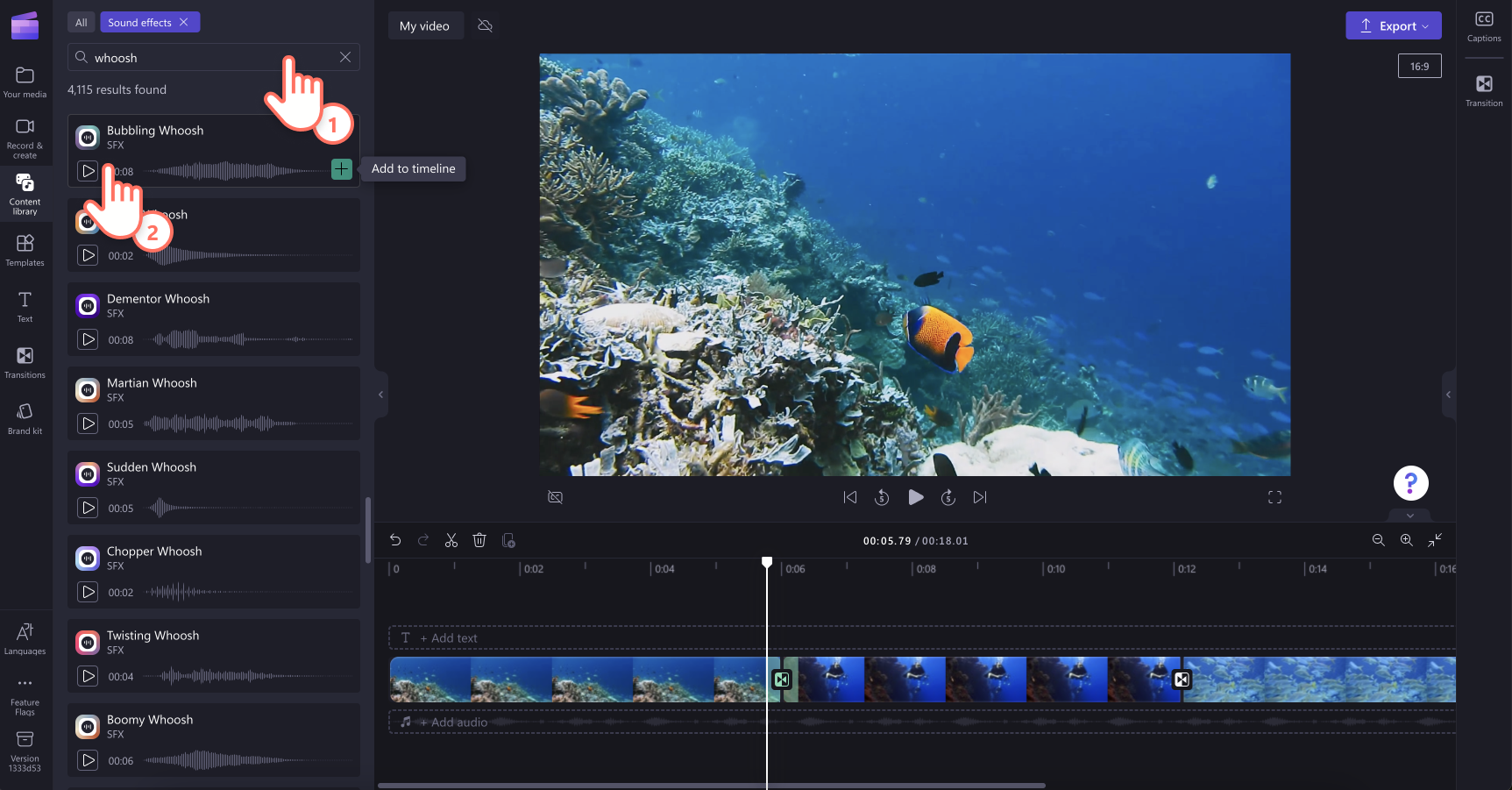Screen dimensions: 1512x790
Task: Delete selected item with trash icon
Action: click(x=479, y=540)
